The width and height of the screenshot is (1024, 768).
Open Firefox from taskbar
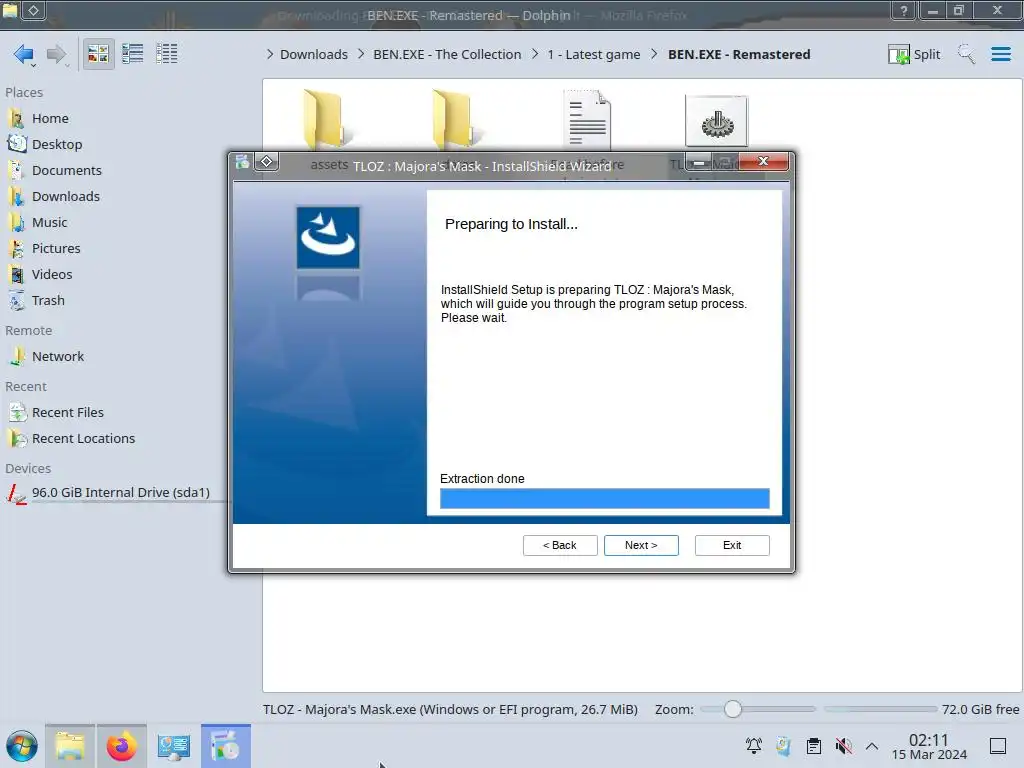pos(121,746)
